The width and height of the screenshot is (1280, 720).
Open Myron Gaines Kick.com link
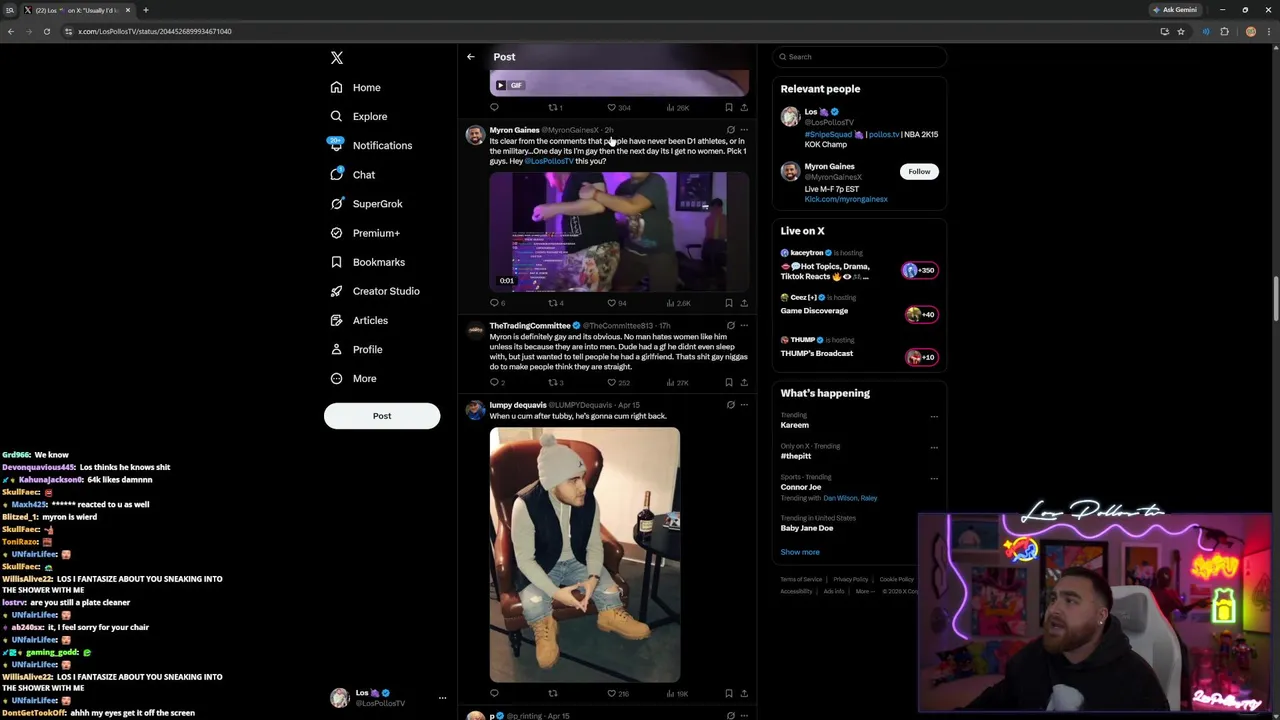[846, 199]
